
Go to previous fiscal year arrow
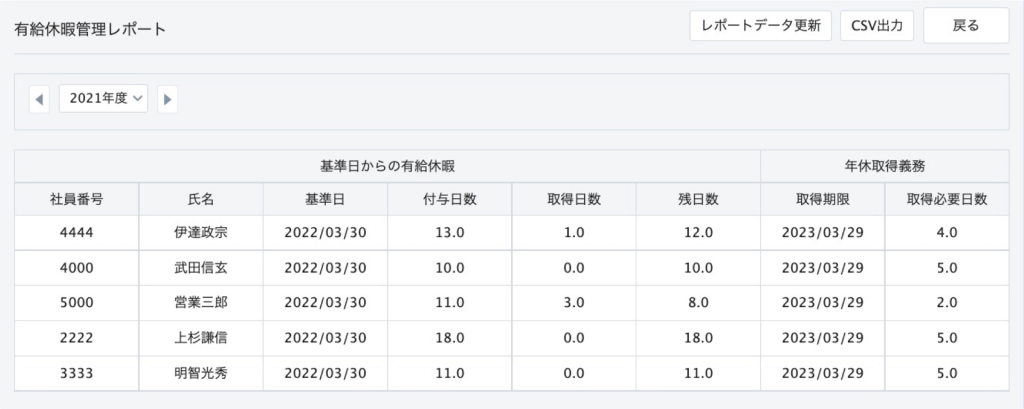[x=39, y=99]
